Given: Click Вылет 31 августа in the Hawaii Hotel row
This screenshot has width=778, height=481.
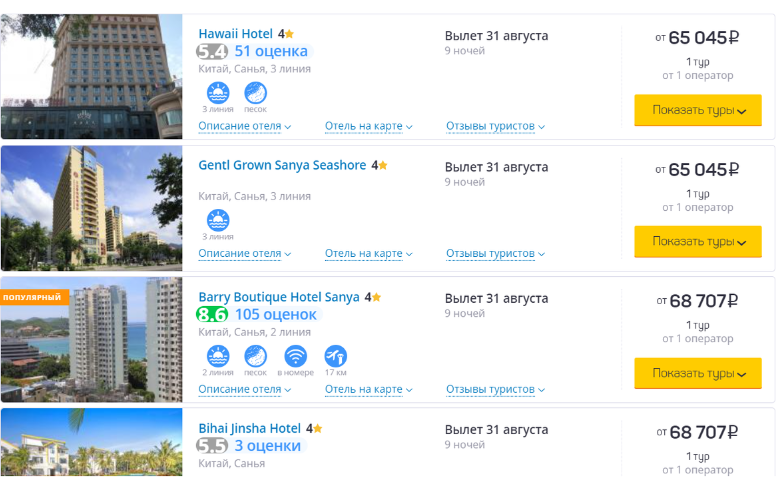Looking at the screenshot, I should [x=496, y=36].
